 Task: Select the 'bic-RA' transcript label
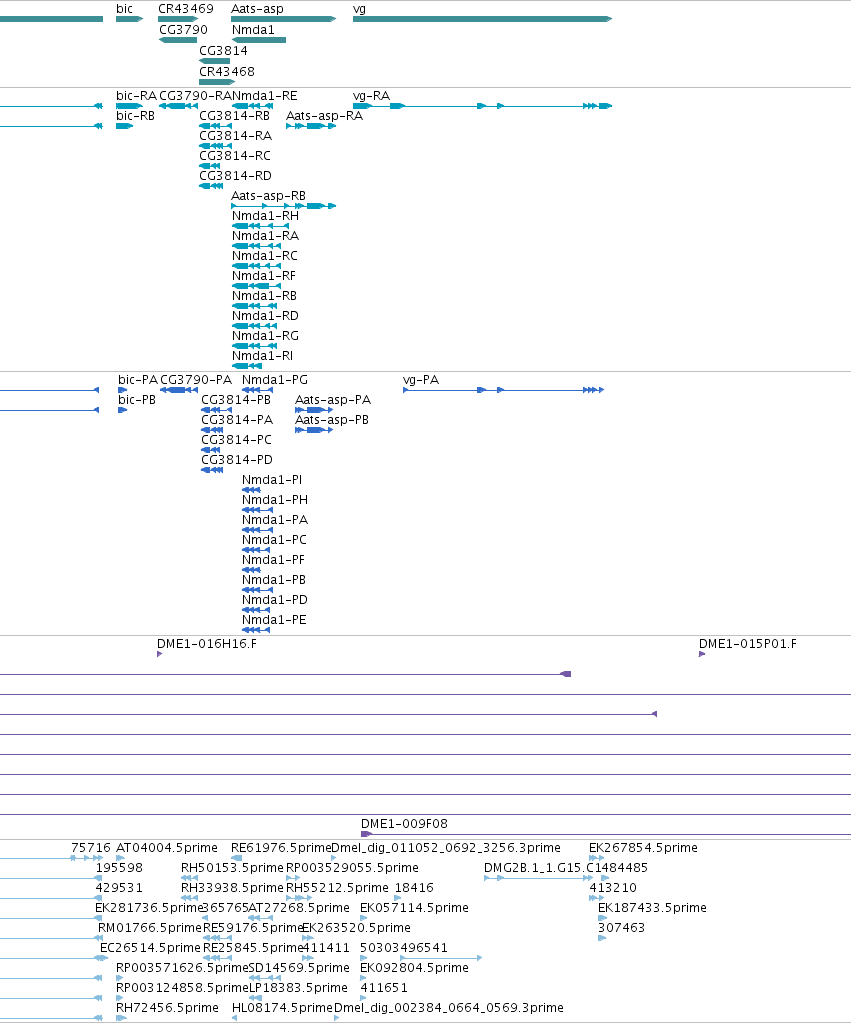tap(136, 96)
